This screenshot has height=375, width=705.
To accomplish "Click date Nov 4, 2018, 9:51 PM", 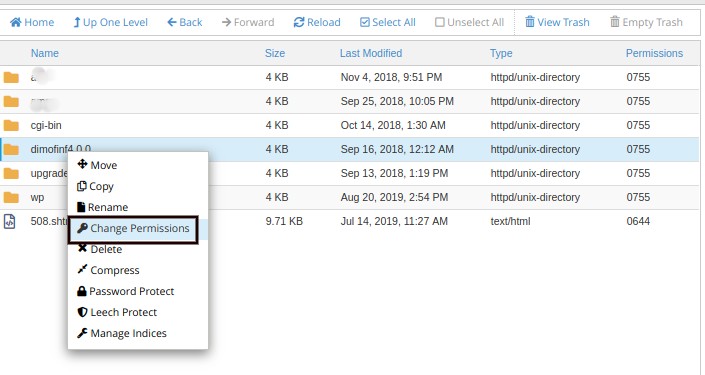I will pos(391,77).
